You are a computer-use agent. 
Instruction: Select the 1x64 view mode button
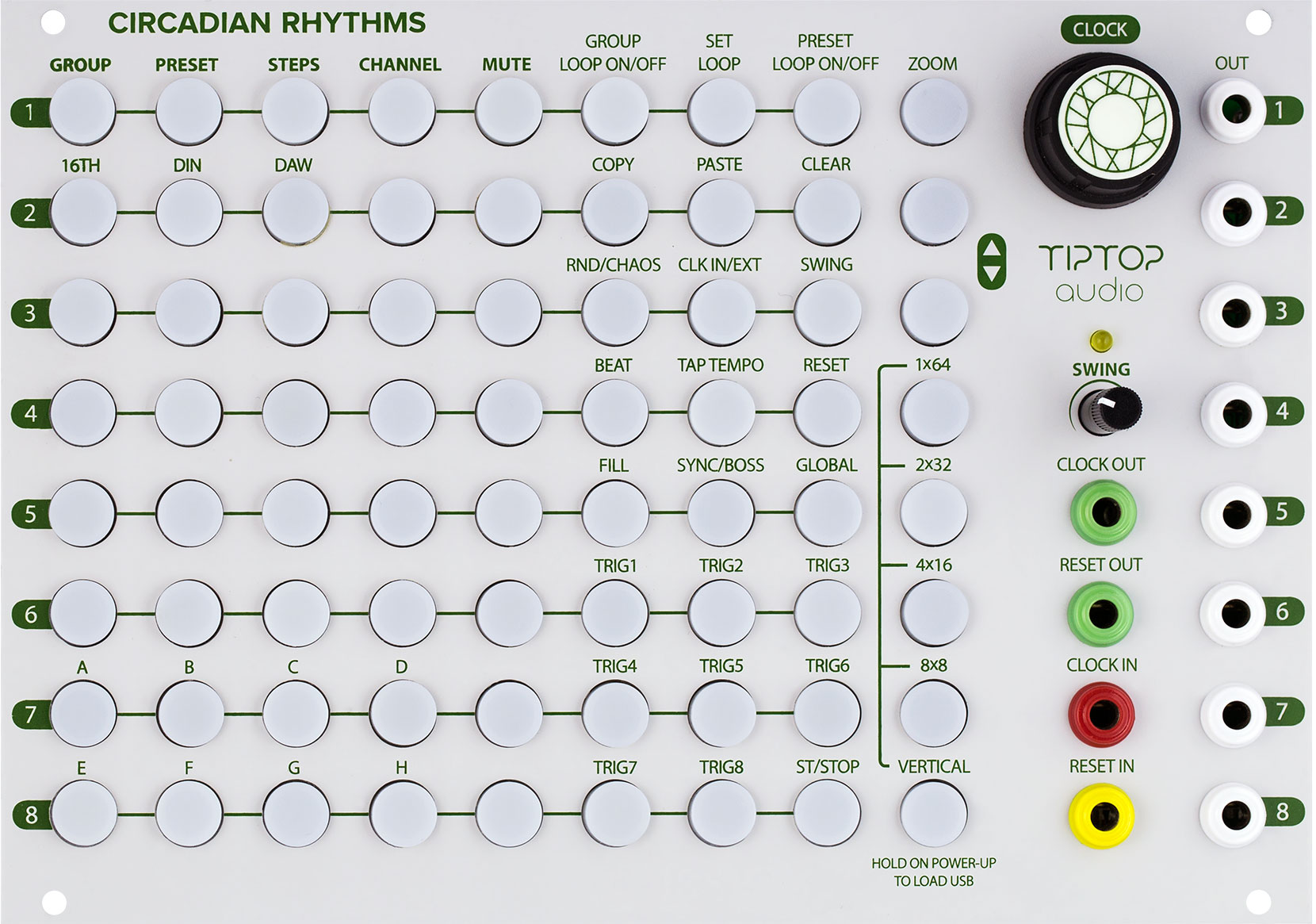[x=934, y=412]
